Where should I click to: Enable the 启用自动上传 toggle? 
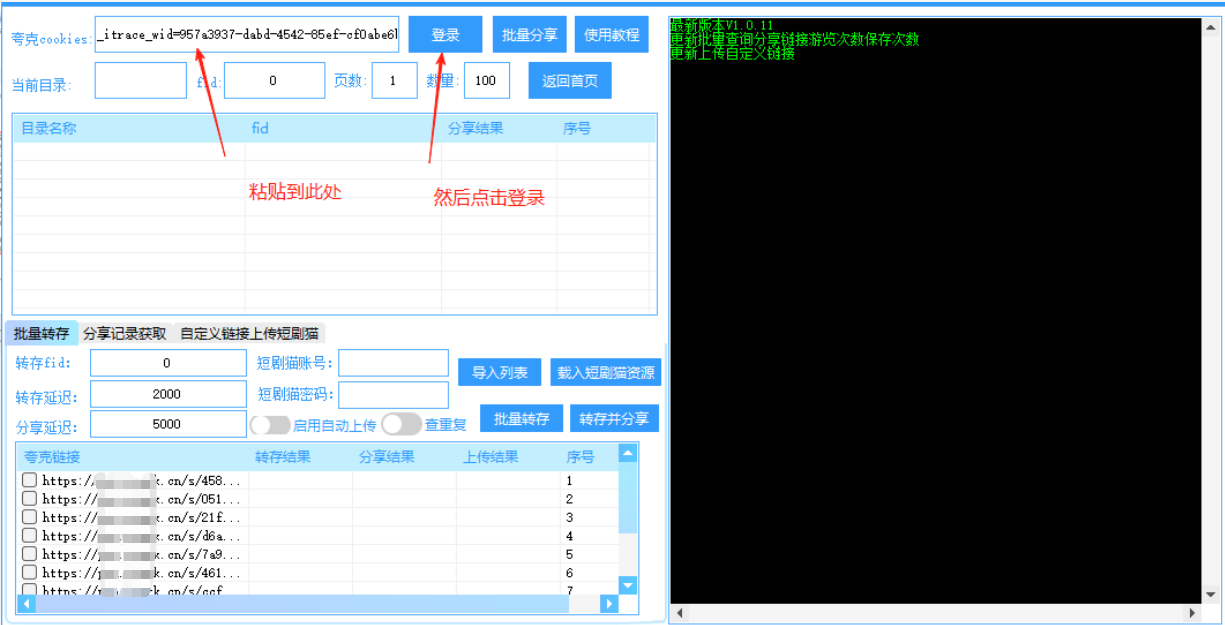click(270, 425)
